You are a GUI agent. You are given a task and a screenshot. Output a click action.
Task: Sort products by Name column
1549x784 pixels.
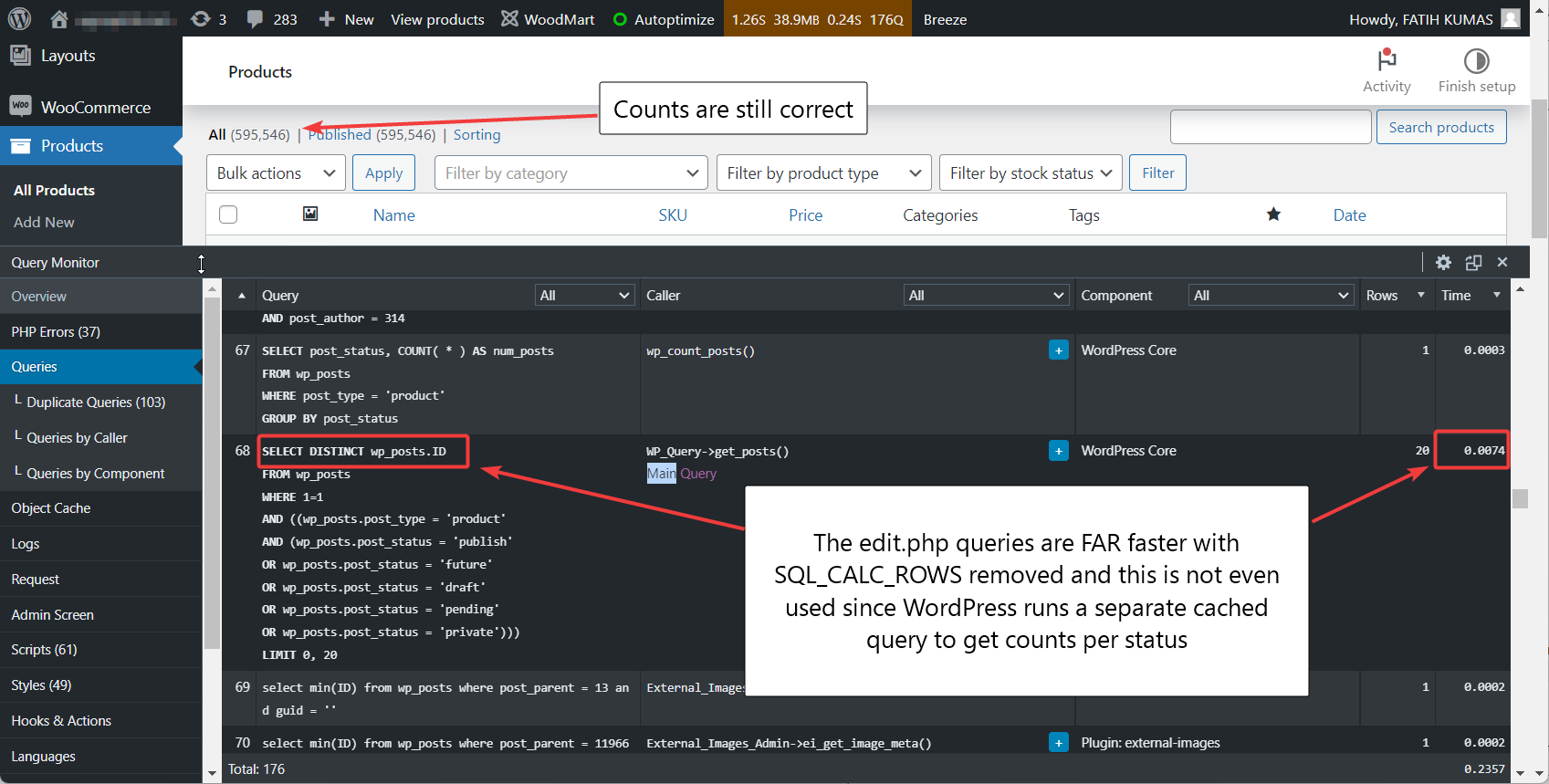pos(393,215)
